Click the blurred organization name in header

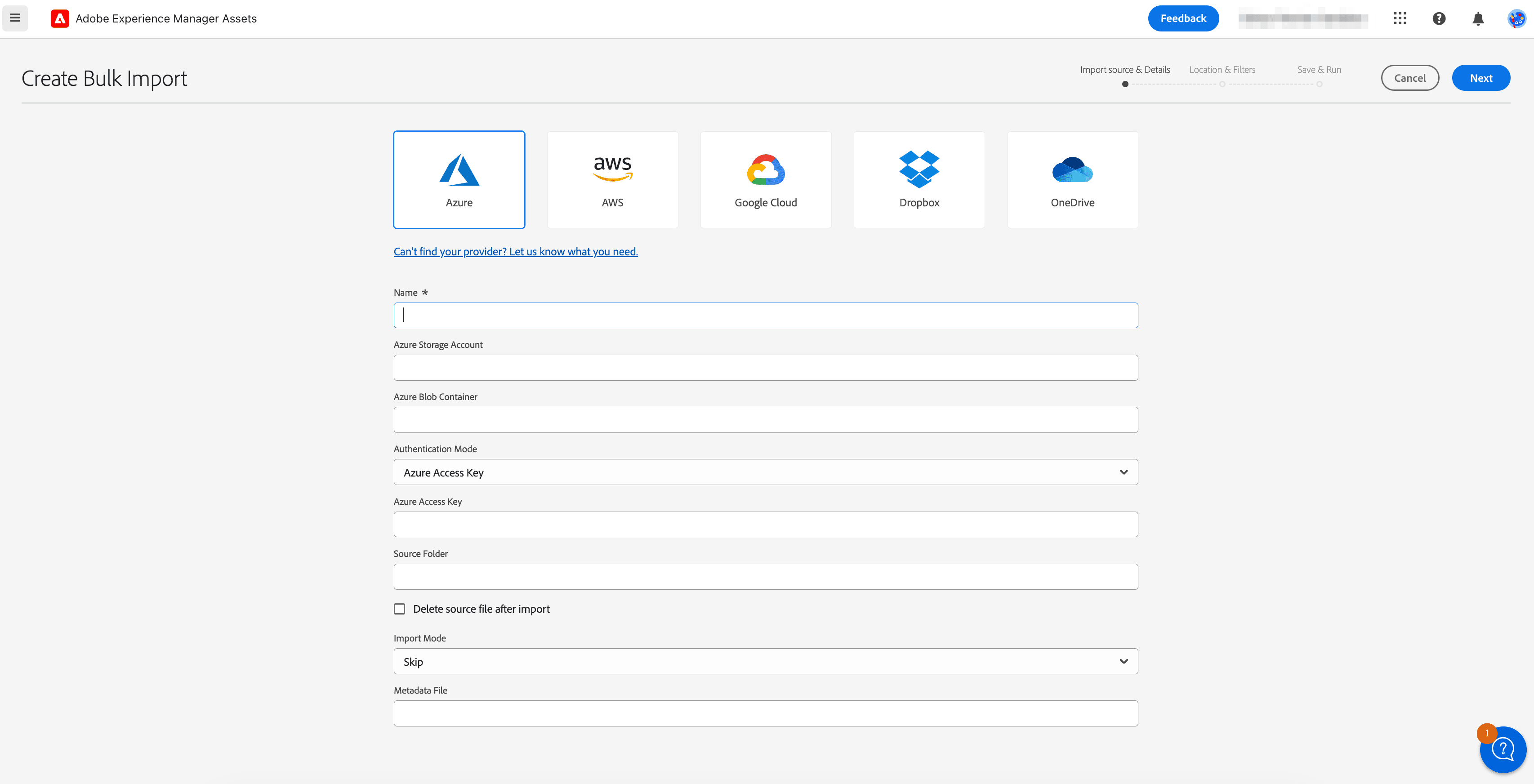click(x=1303, y=18)
